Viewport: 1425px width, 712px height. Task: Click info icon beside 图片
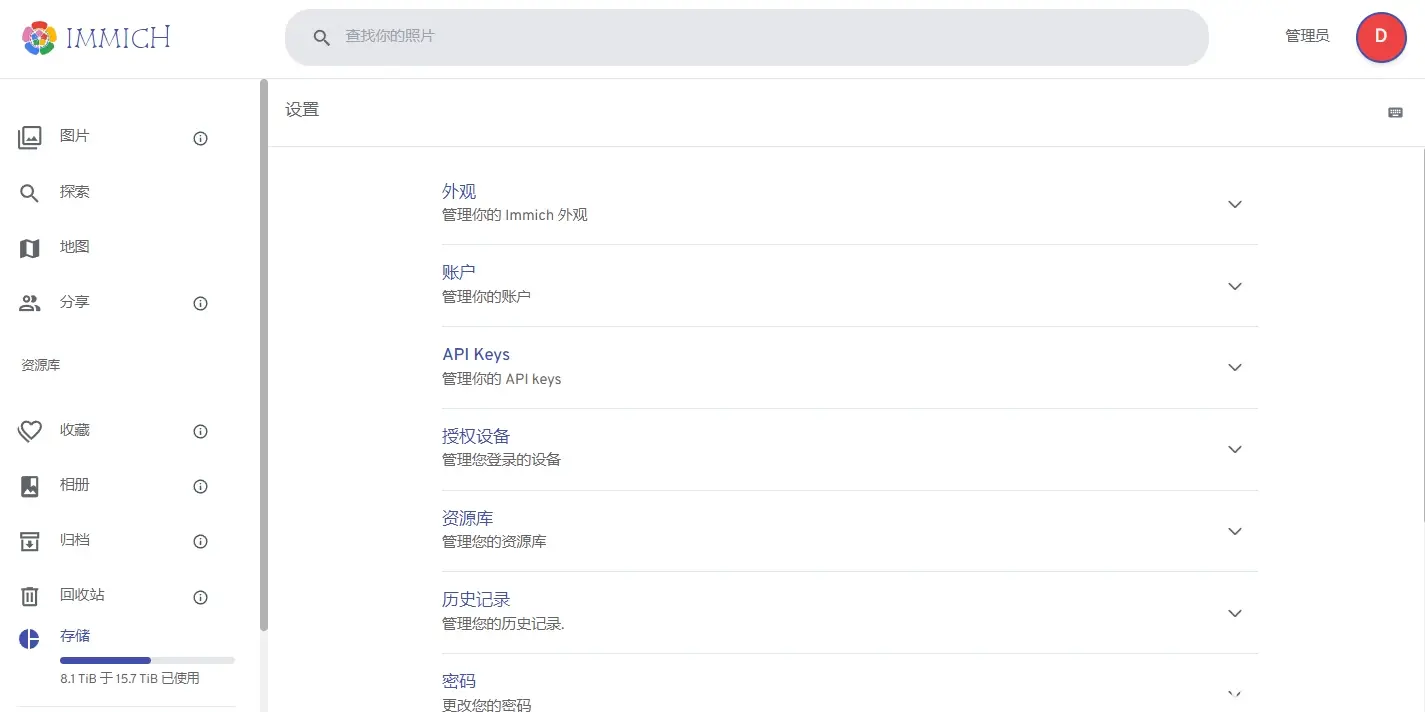pyautogui.click(x=200, y=139)
